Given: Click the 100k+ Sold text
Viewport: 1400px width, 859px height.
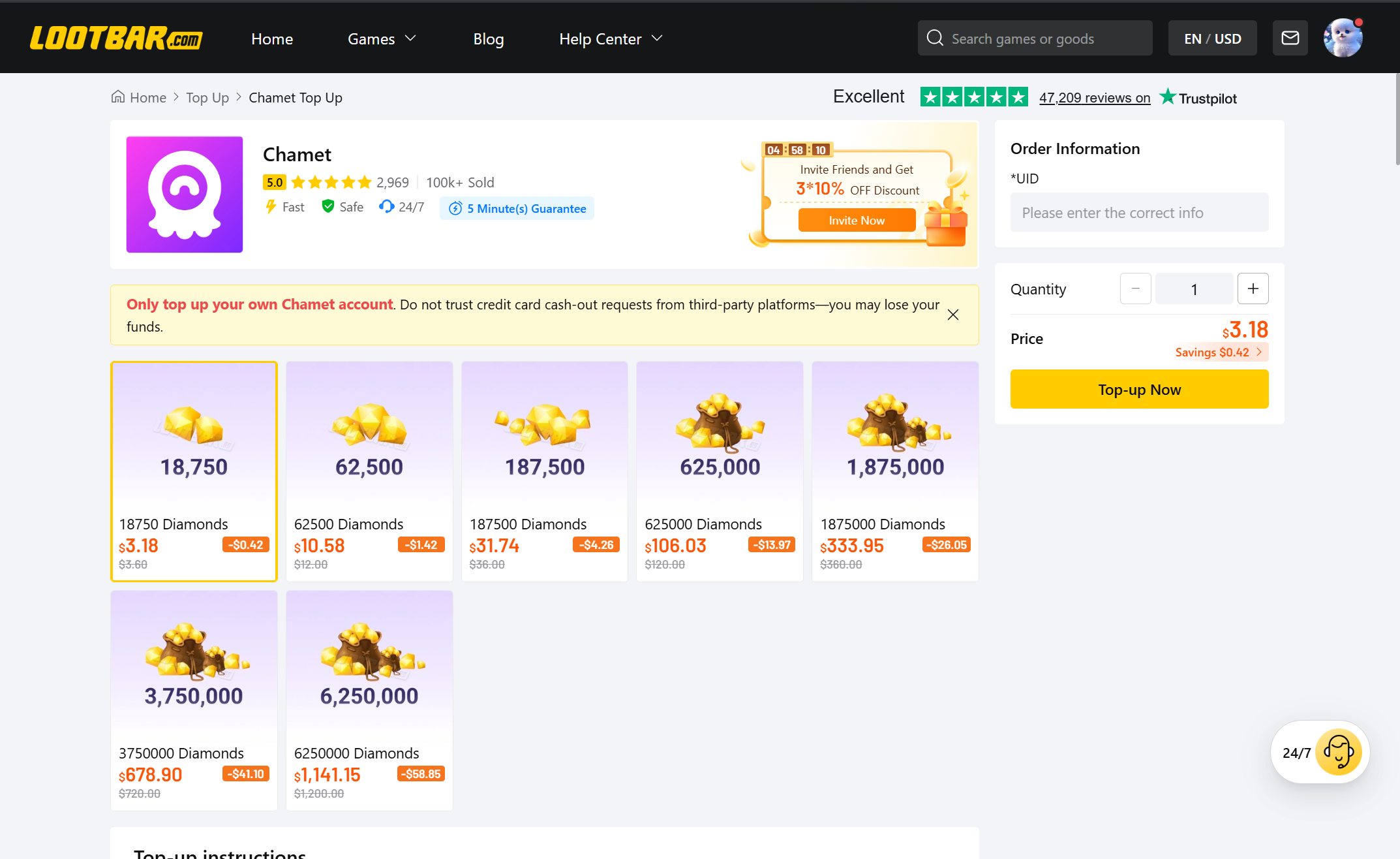Looking at the screenshot, I should [460, 182].
